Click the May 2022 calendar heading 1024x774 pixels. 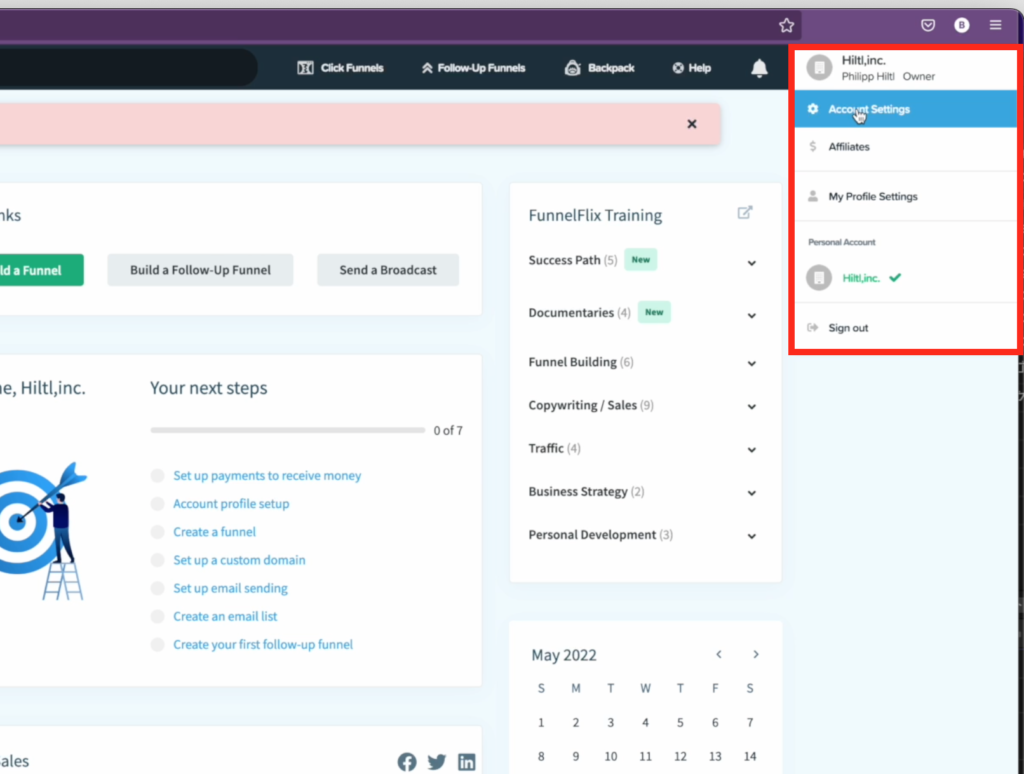[x=564, y=655]
